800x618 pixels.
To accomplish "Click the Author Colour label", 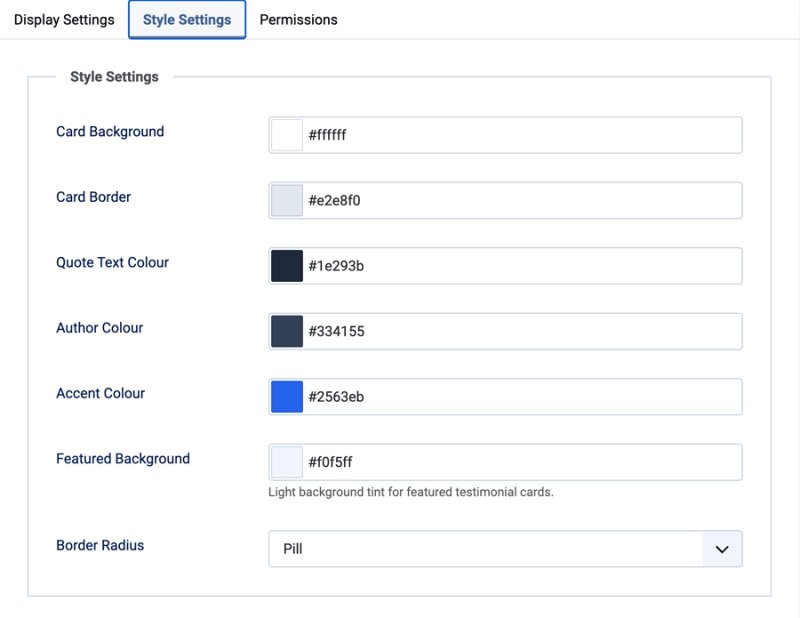I will pyautogui.click(x=99, y=328).
